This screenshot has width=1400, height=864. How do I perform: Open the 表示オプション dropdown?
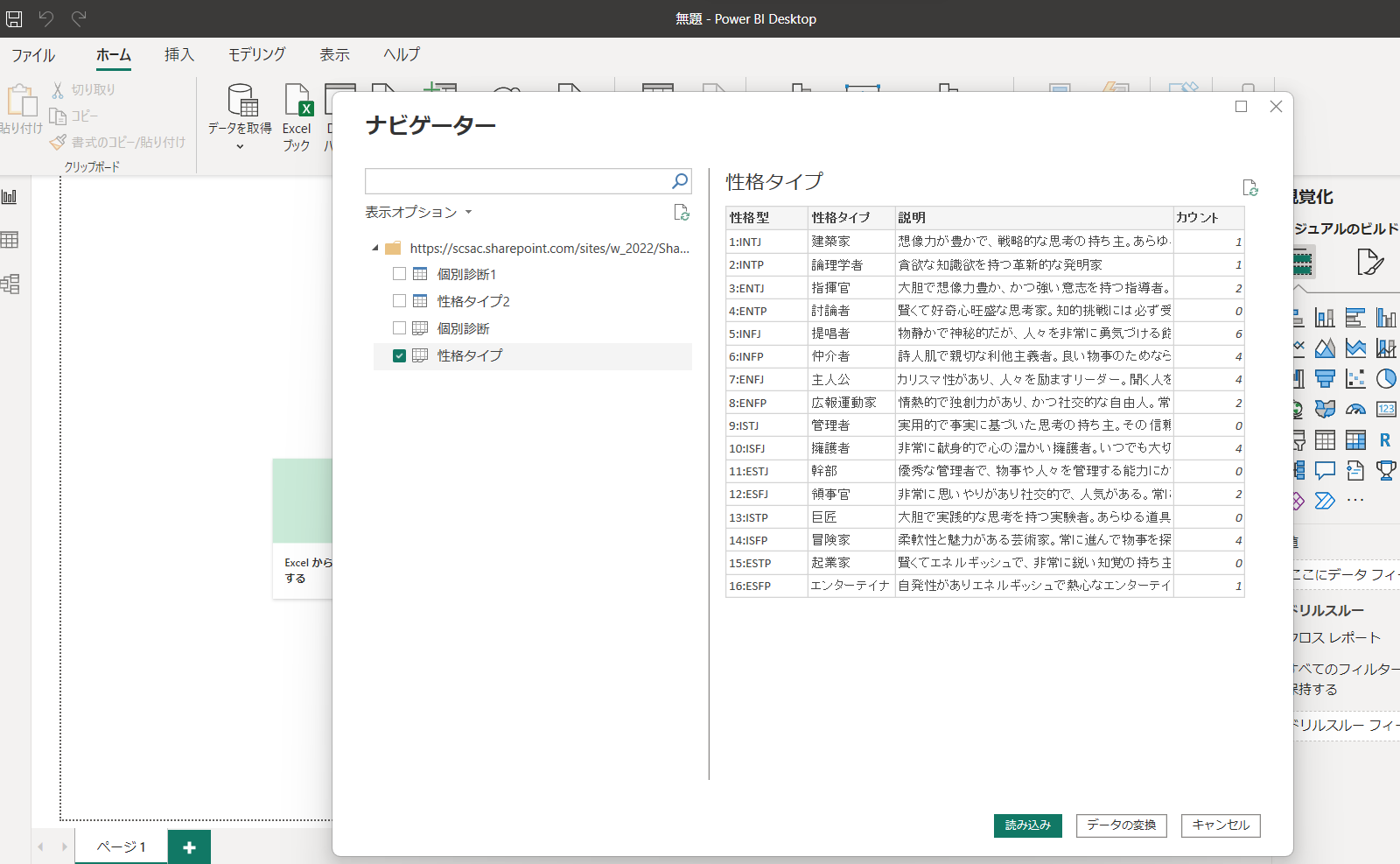pyautogui.click(x=418, y=212)
